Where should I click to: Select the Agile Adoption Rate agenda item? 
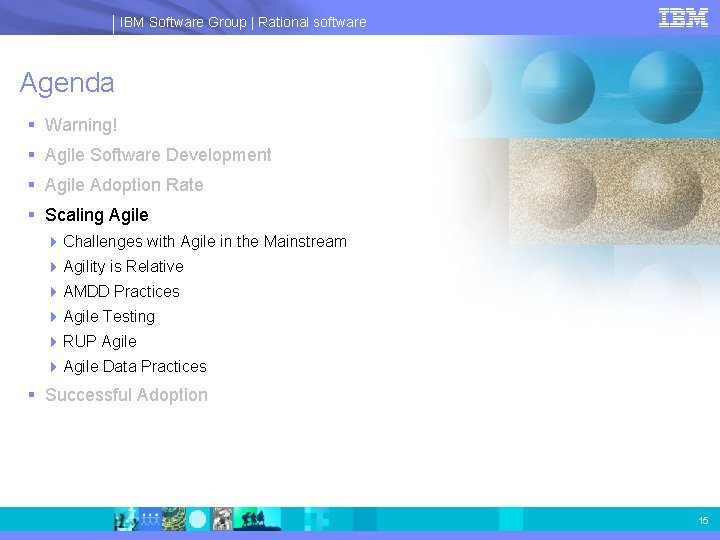click(x=124, y=185)
